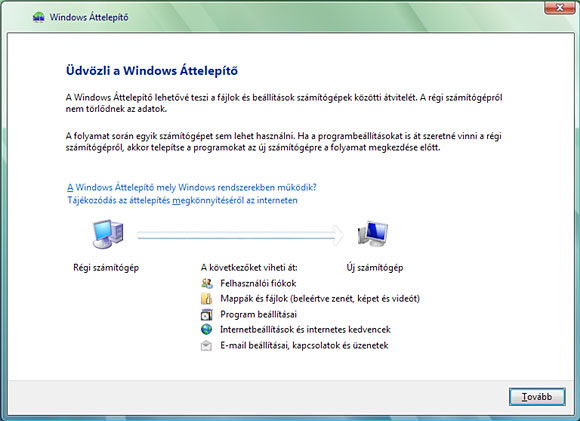
Task: Click the transfer arrow between the computers
Action: (x=240, y=235)
